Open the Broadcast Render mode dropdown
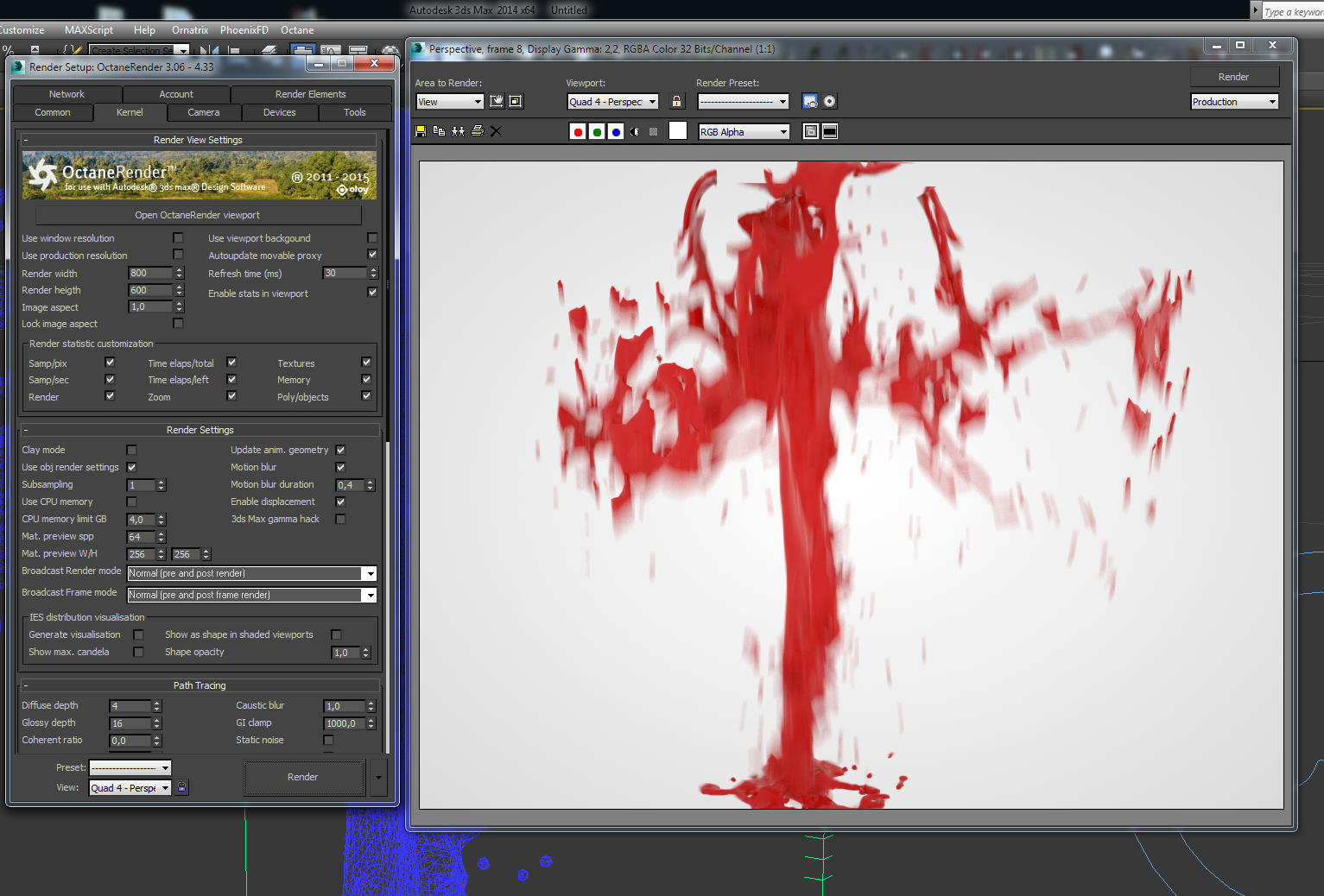This screenshot has width=1324, height=896. click(251, 574)
